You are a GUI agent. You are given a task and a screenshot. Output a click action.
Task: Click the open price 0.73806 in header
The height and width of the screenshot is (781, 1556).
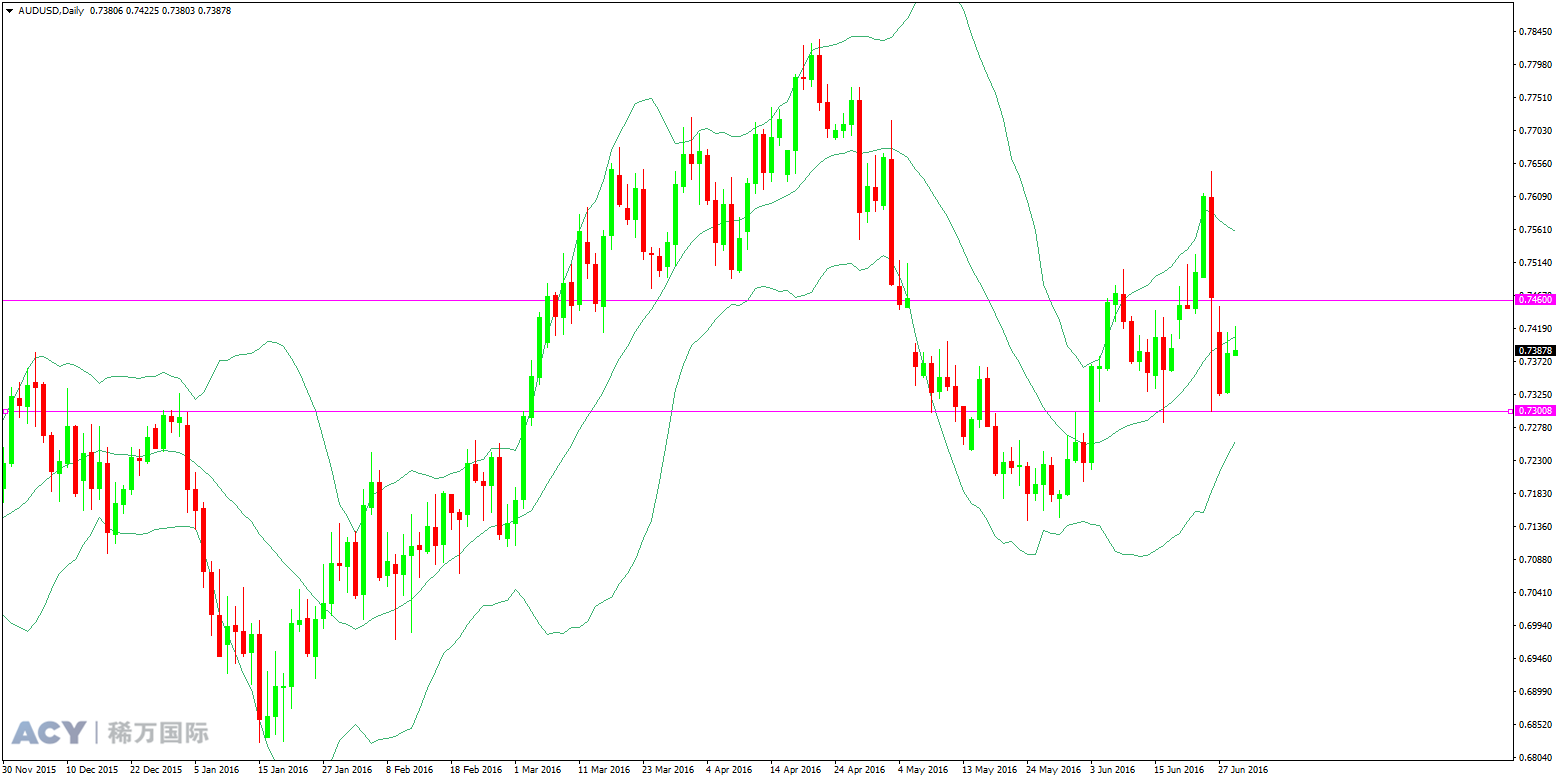coord(107,10)
